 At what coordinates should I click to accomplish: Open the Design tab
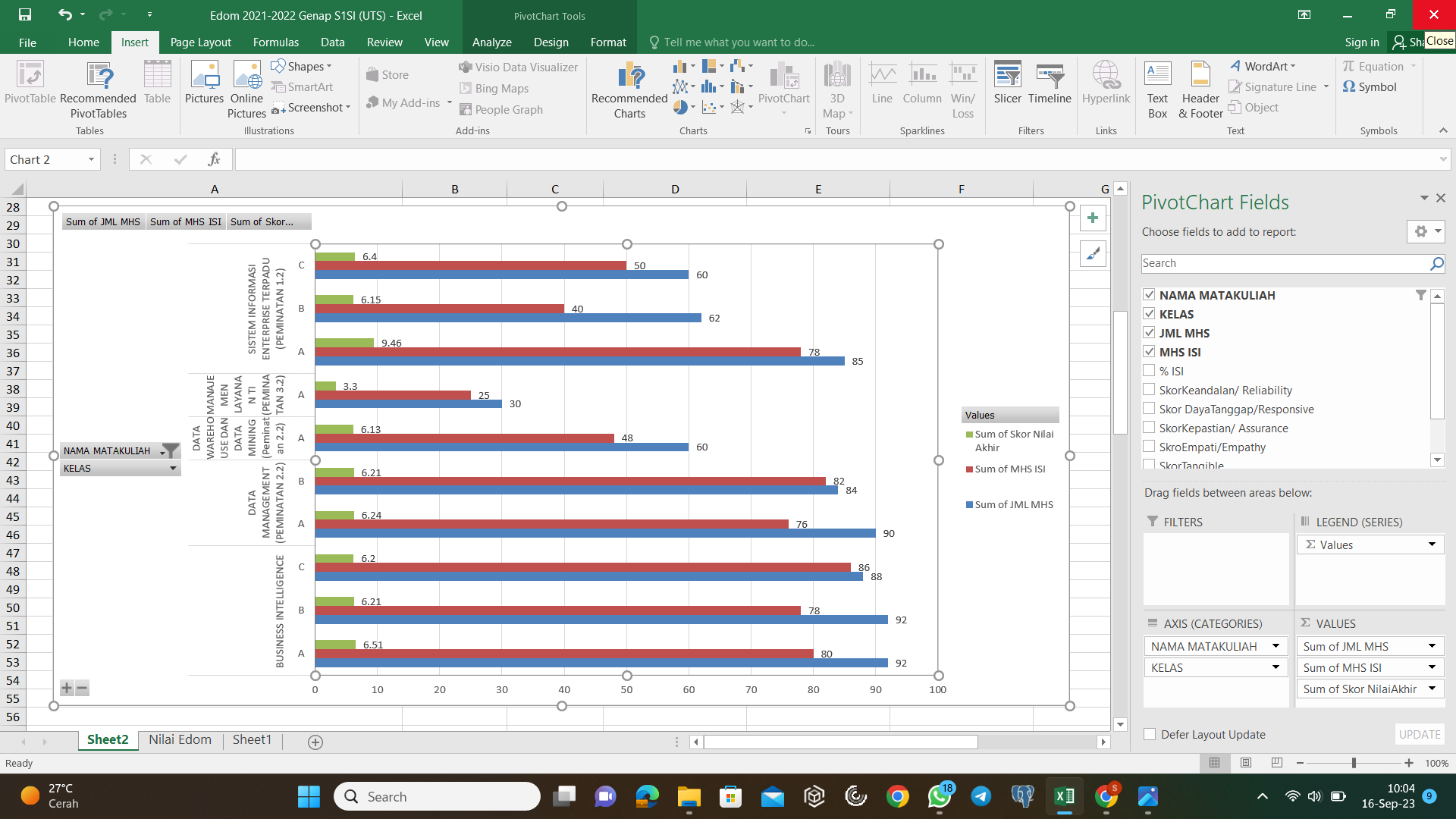coord(551,42)
